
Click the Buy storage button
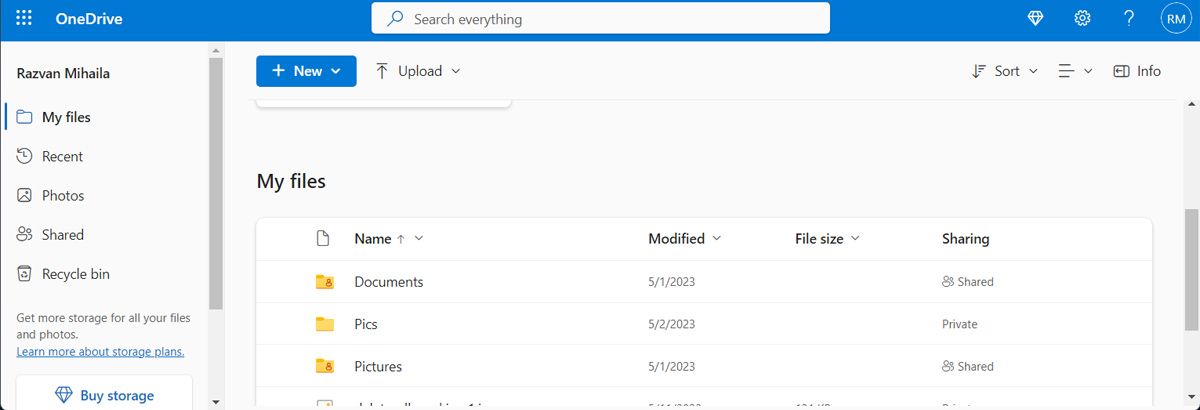click(104, 393)
